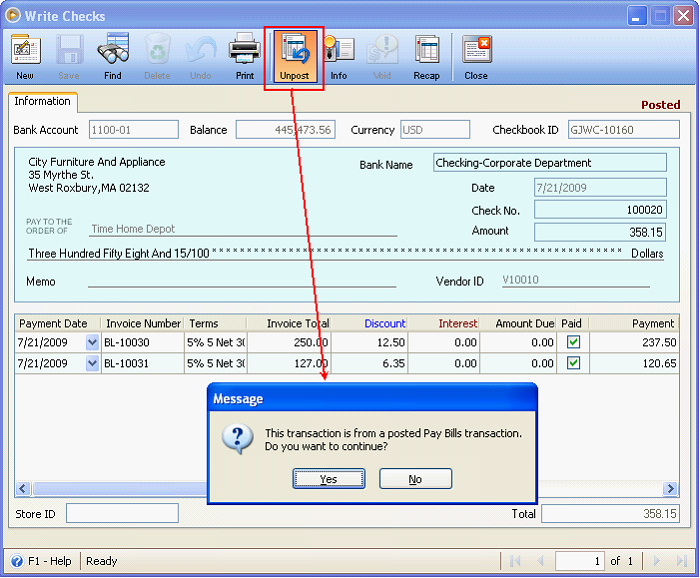
Task: Click the Terms column header
Action: pos(215,323)
